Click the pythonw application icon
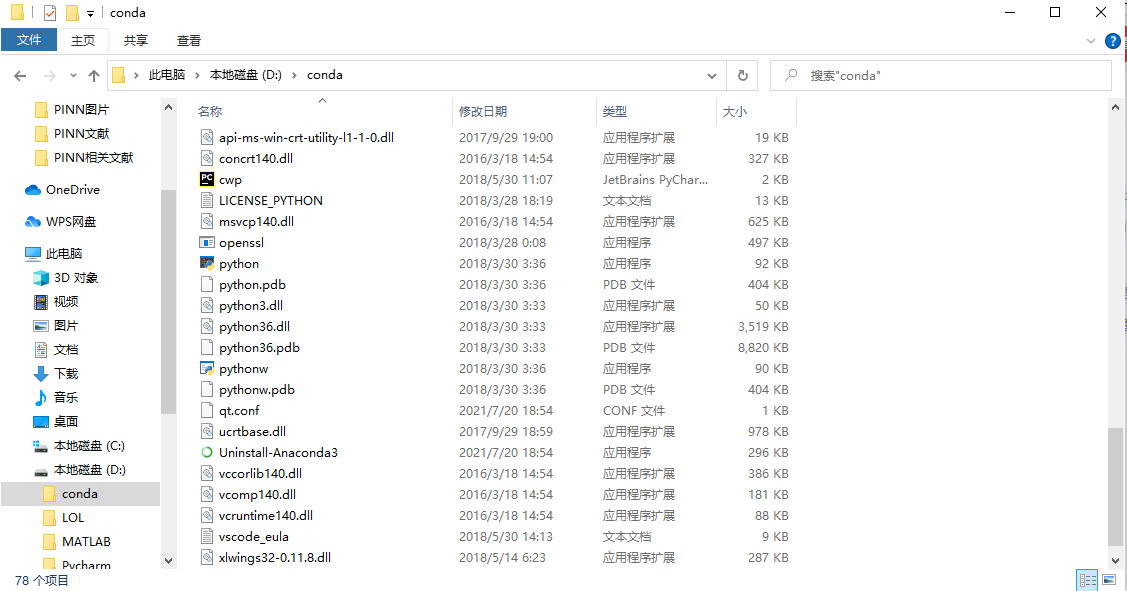The width and height of the screenshot is (1127, 591). coord(207,368)
